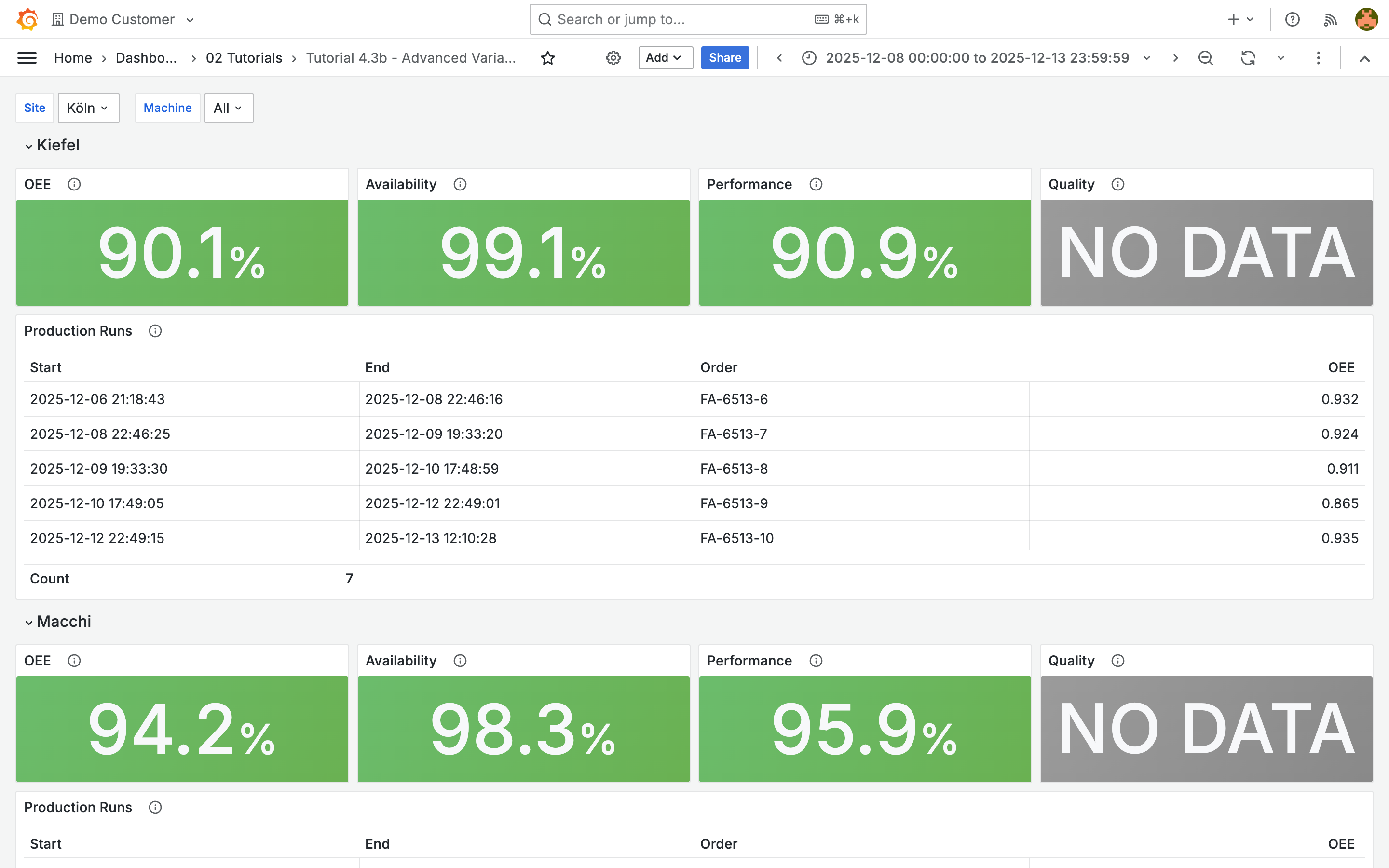
Task: Open the Add menu button
Action: click(x=665, y=58)
